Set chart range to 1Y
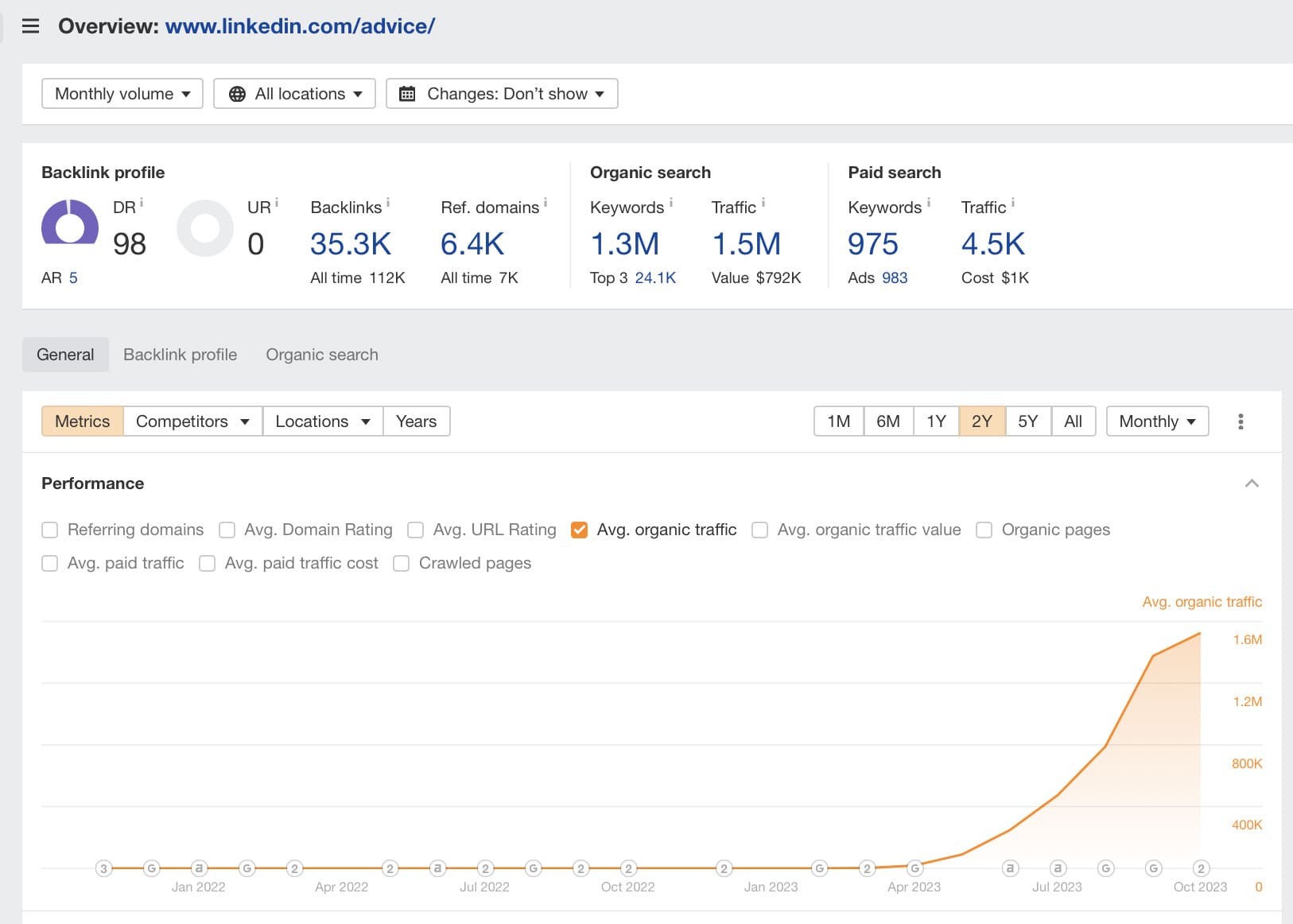Viewport: 1293px width, 924px height. 936,421
